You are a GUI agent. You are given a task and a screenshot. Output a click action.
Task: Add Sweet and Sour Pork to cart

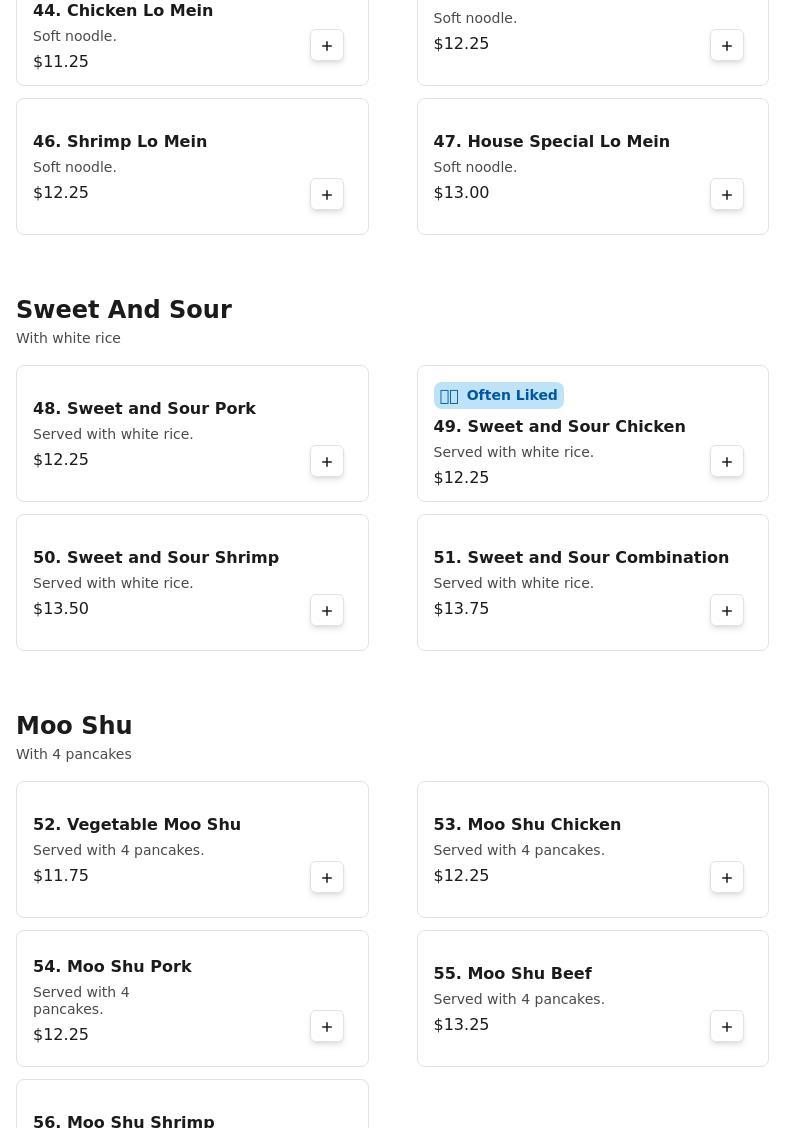pos(327,462)
